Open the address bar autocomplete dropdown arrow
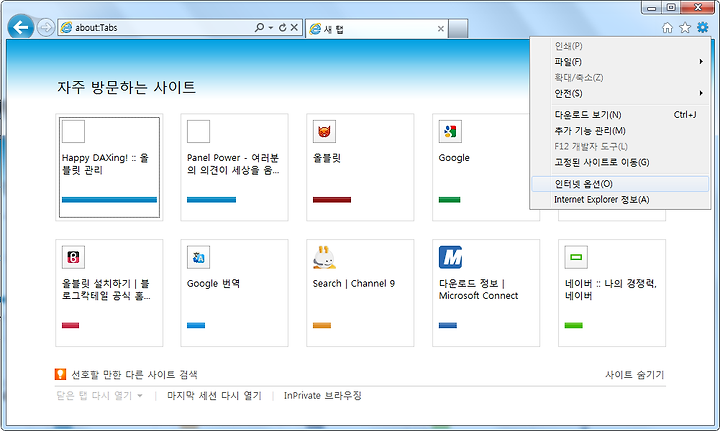 point(271,28)
